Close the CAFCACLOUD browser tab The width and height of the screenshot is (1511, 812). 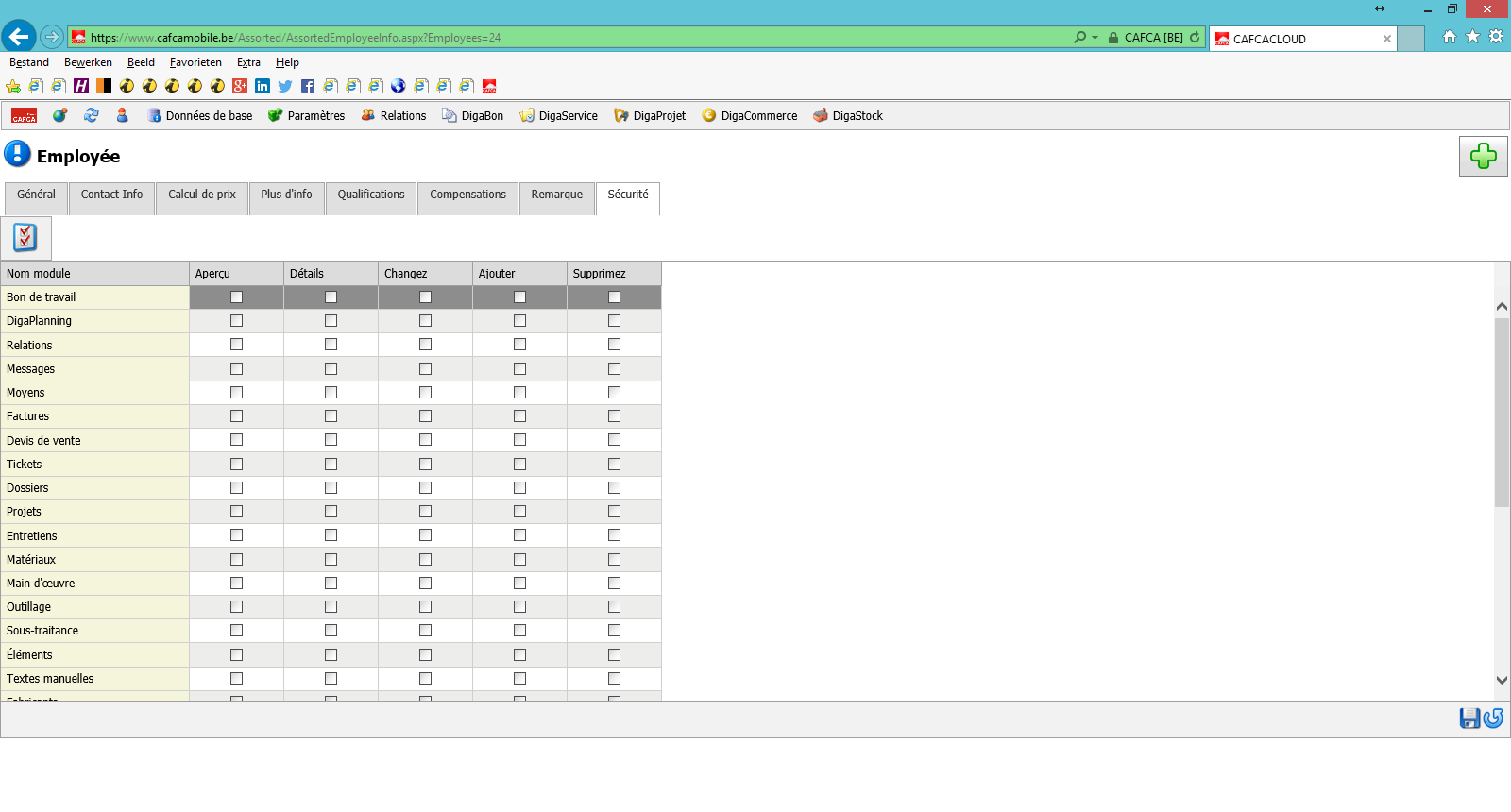pyautogui.click(x=1386, y=39)
